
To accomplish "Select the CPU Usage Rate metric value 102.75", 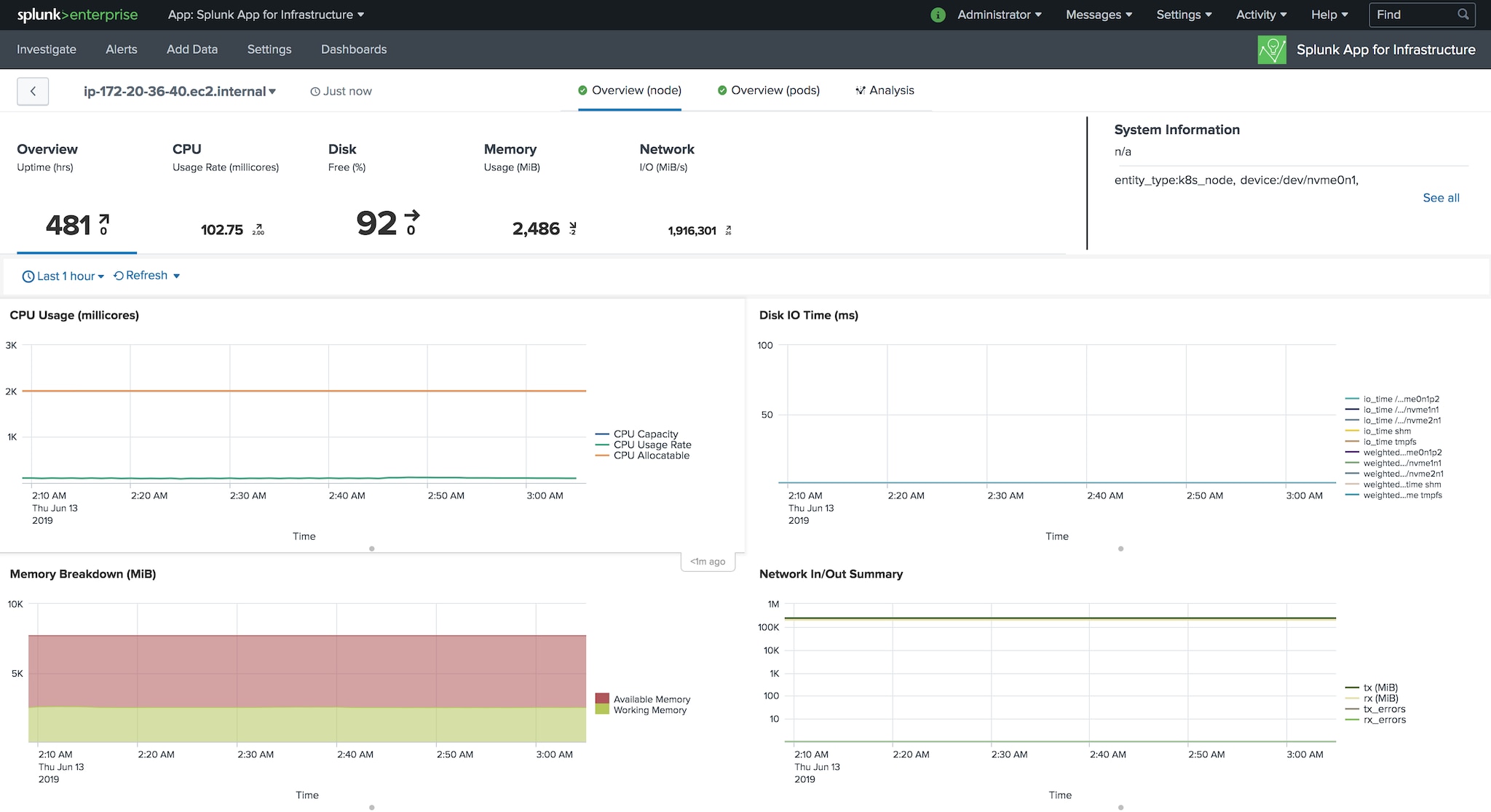I will click(222, 230).
